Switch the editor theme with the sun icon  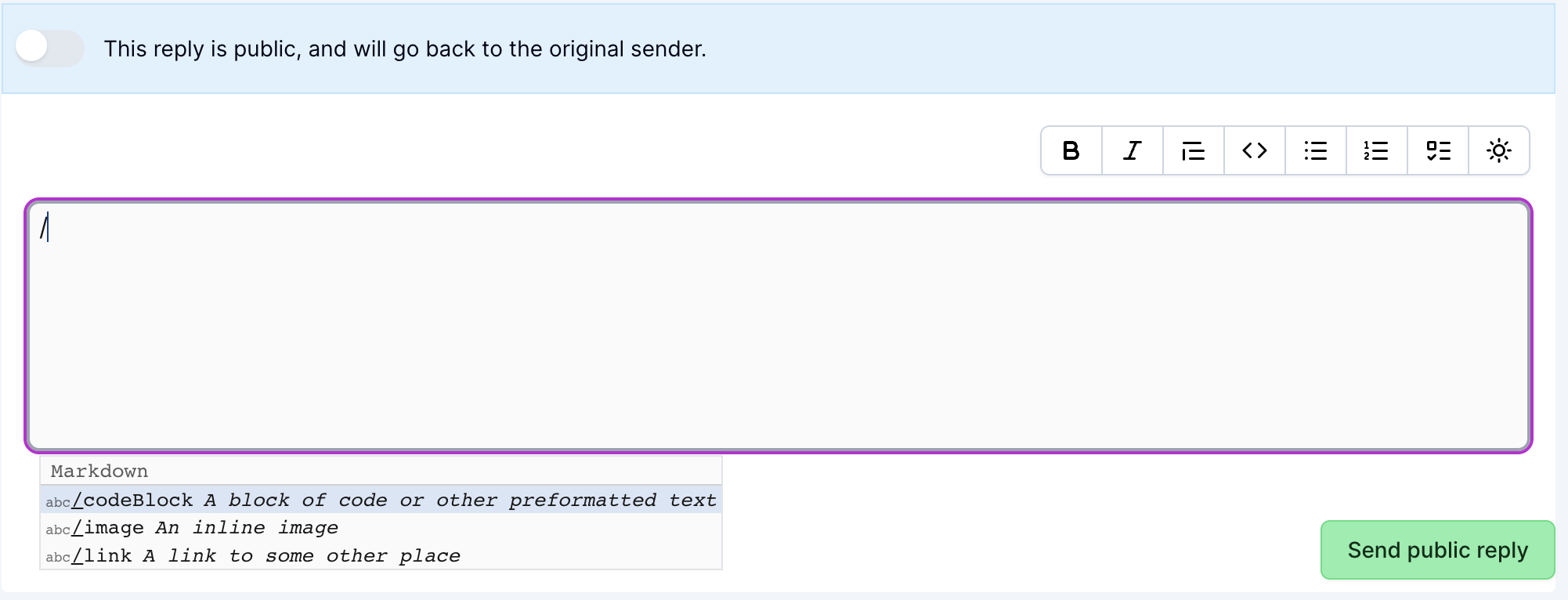click(x=1499, y=150)
